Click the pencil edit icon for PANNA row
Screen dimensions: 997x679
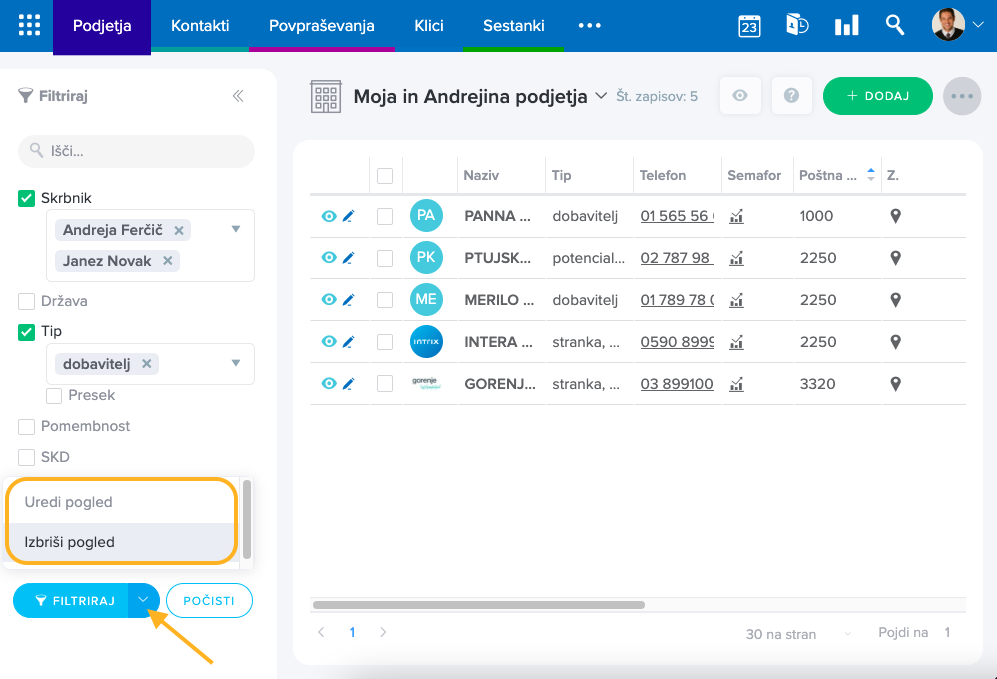[x=348, y=216]
